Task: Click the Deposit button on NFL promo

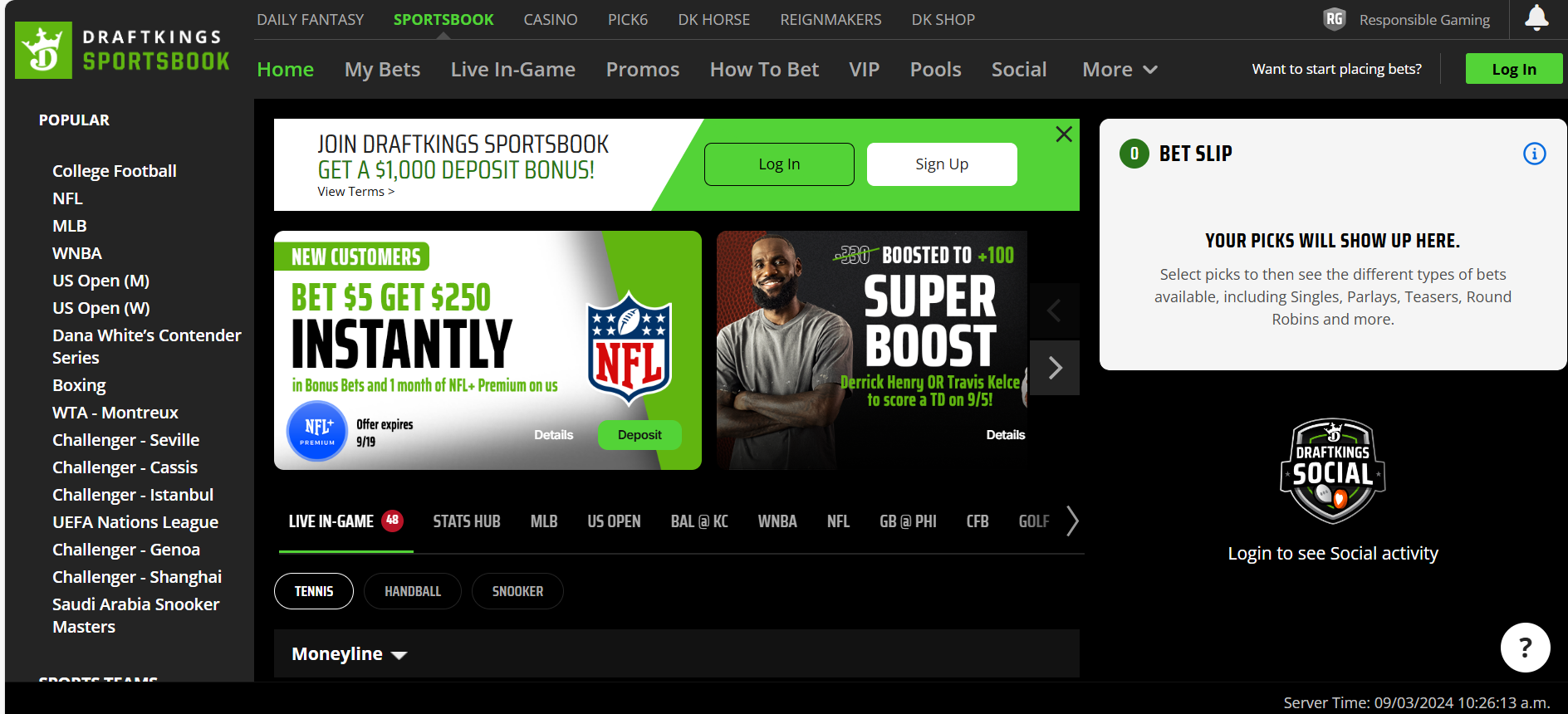Action: 639,435
